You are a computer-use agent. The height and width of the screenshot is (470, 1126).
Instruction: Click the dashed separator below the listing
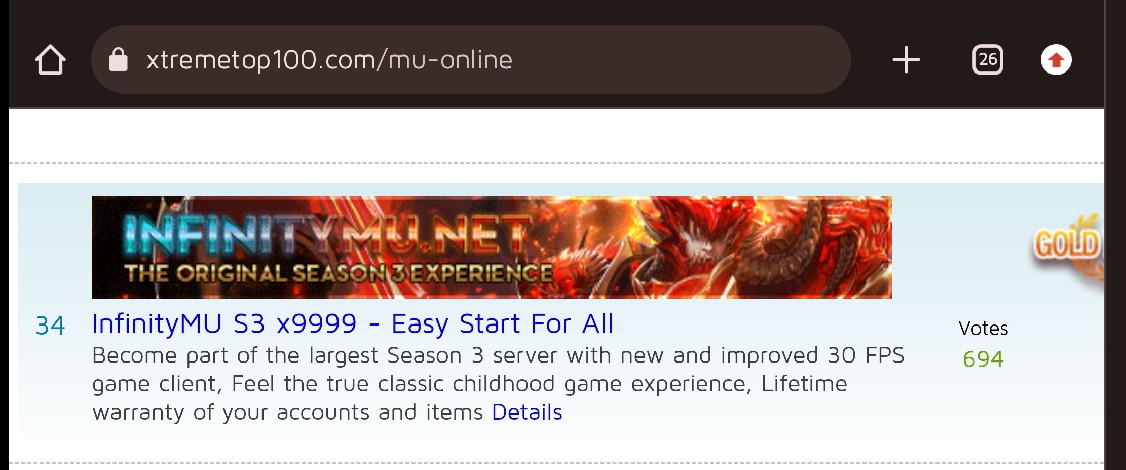557,463
